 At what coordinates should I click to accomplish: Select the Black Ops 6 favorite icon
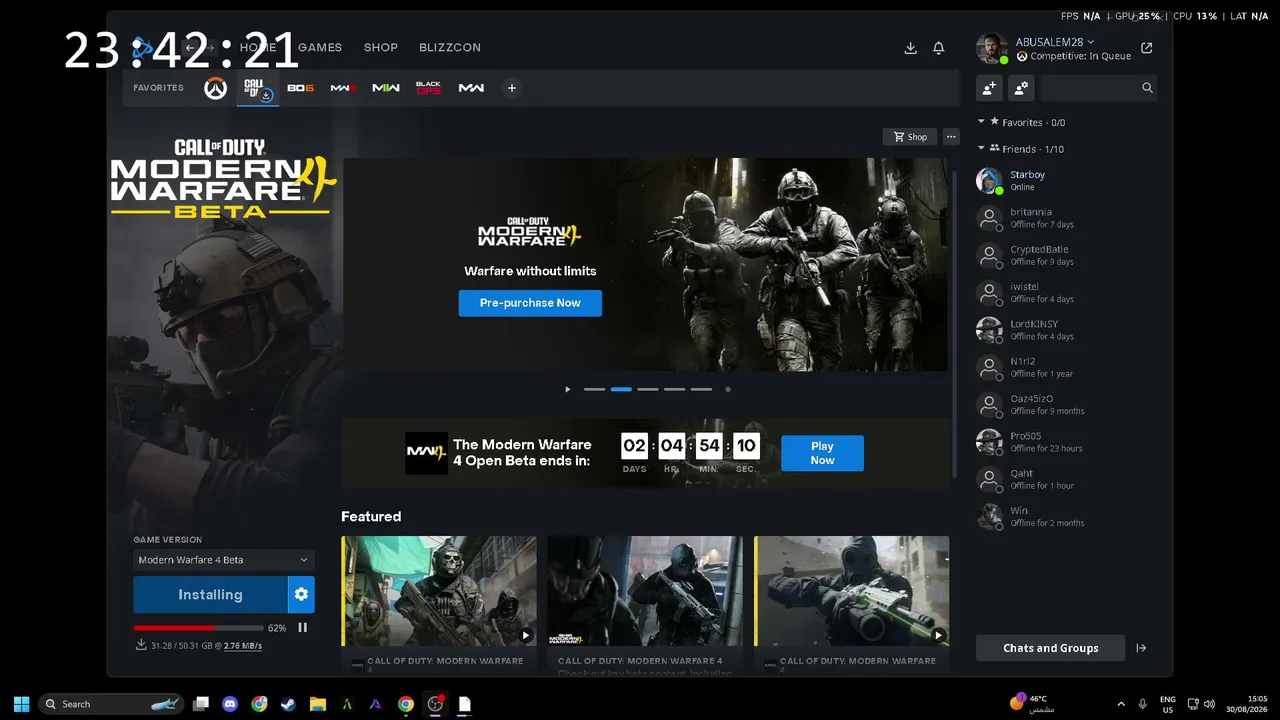300,88
